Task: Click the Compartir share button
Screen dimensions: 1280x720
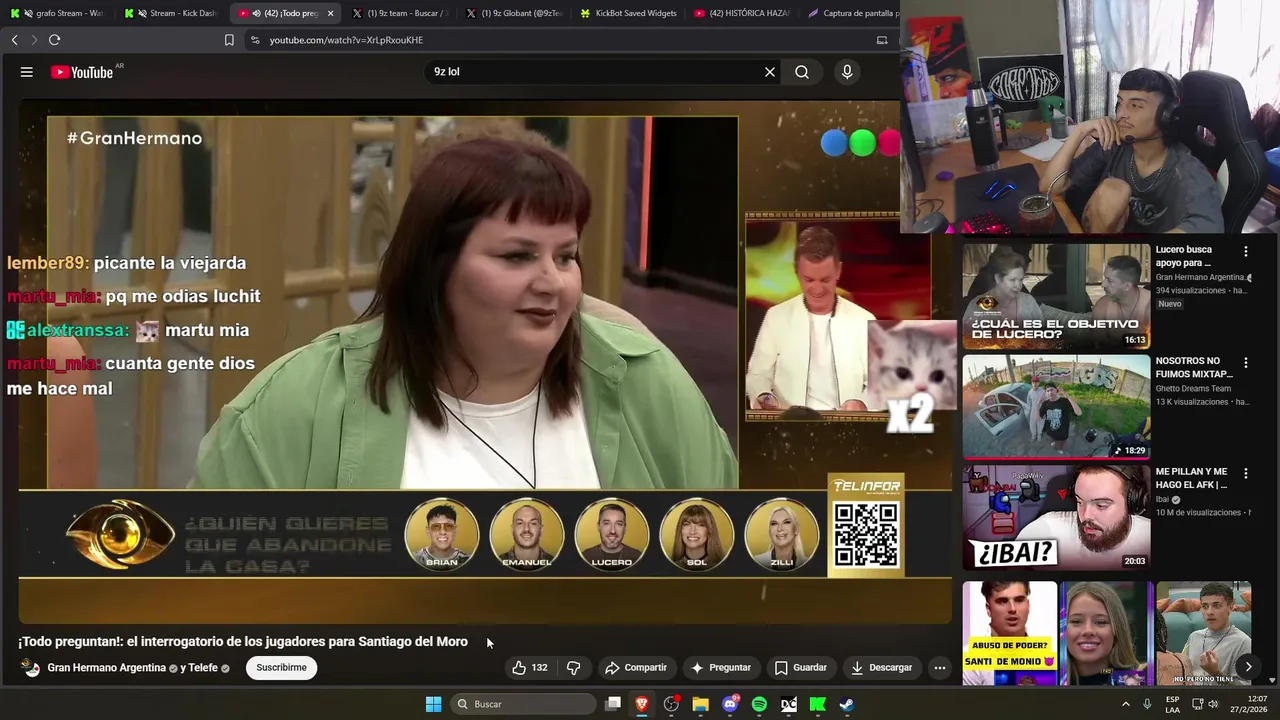Action: click(x=635, y=667)
